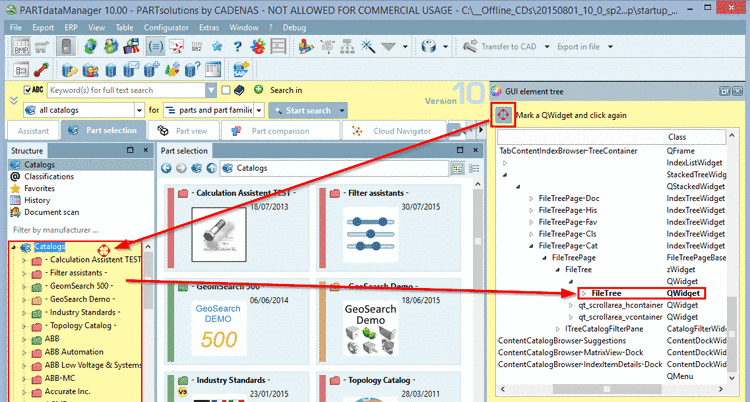Select History in the Structure panel
The image size is (750, 402).
(x=37, y=200)
